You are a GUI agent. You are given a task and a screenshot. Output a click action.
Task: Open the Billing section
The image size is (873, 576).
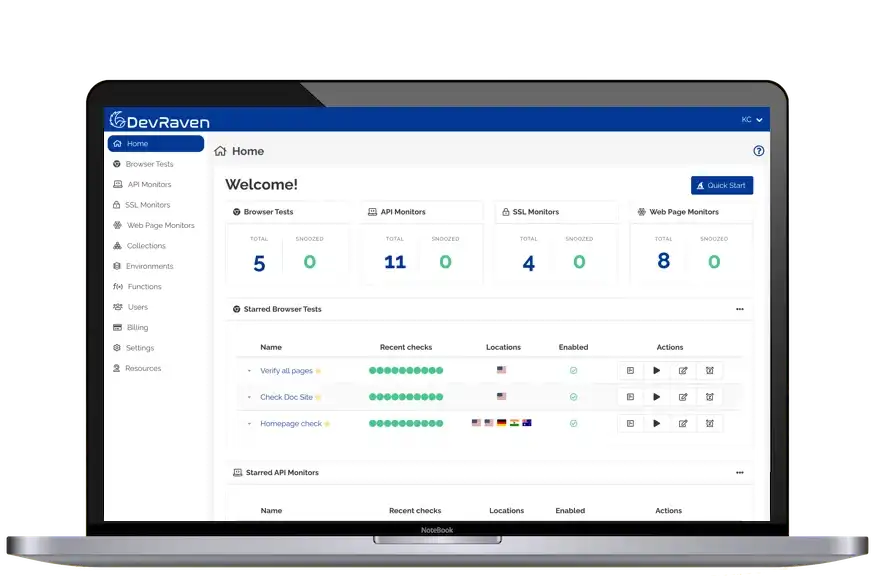coord(138,327)
